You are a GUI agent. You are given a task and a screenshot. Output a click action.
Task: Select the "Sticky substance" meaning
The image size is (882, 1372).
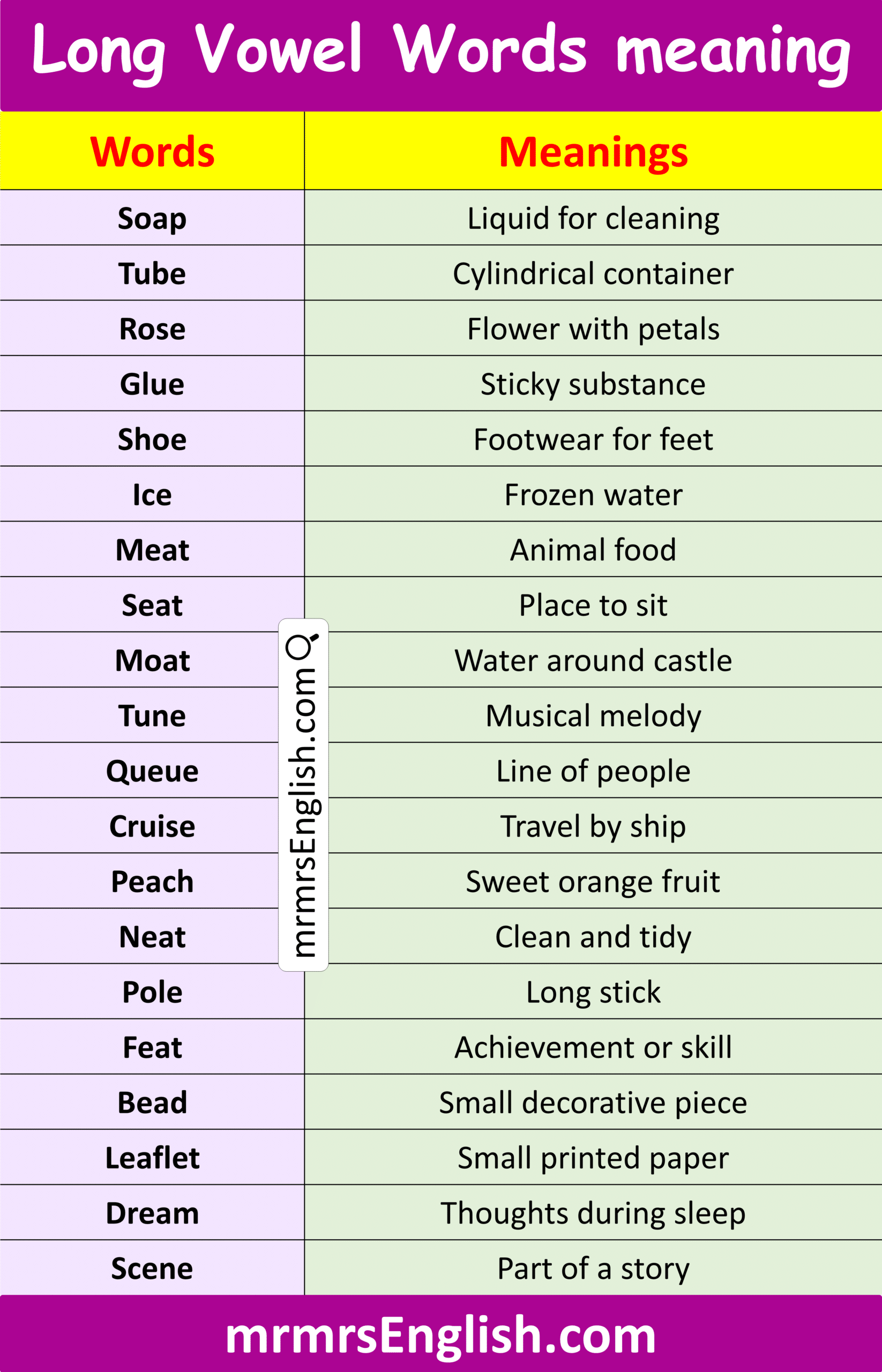[593, 384]
